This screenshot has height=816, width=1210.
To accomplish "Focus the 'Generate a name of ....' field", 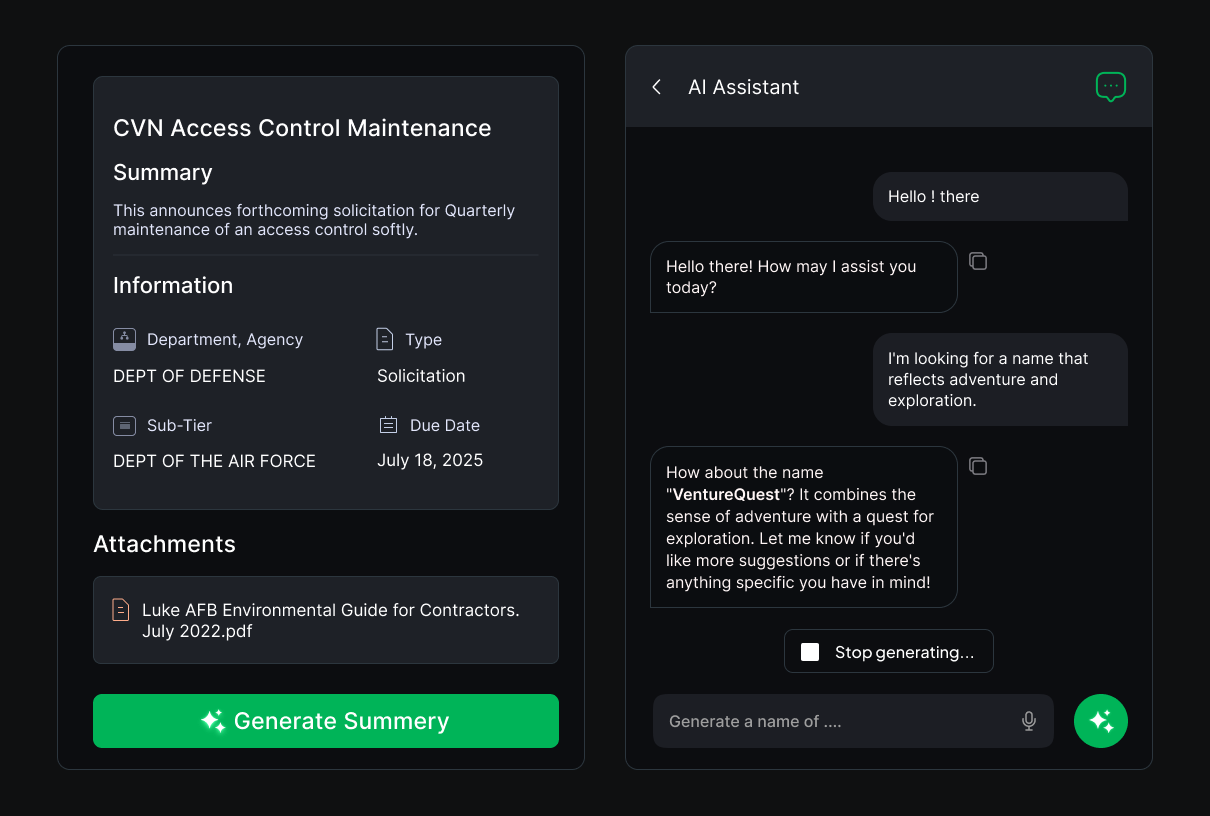I will (853, 721).
